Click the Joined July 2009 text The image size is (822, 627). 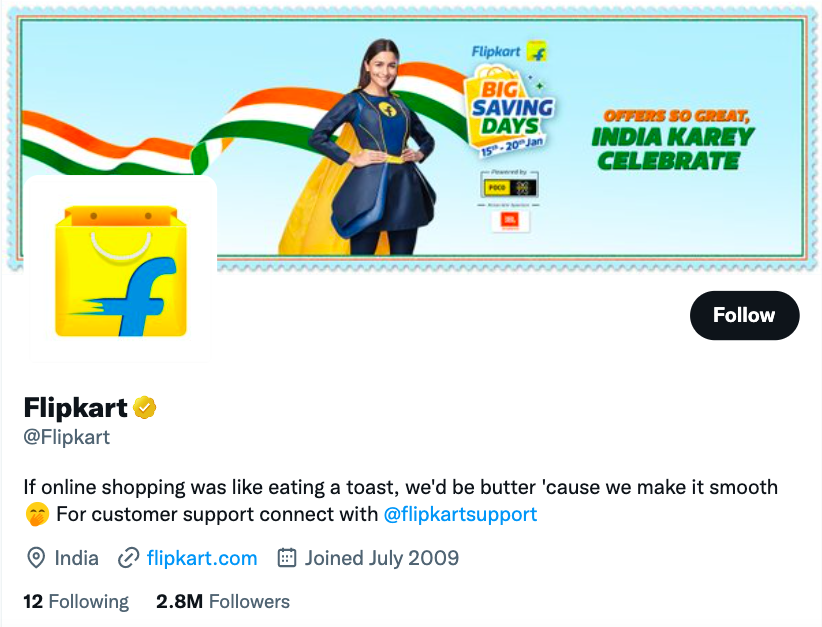[382, 558]
